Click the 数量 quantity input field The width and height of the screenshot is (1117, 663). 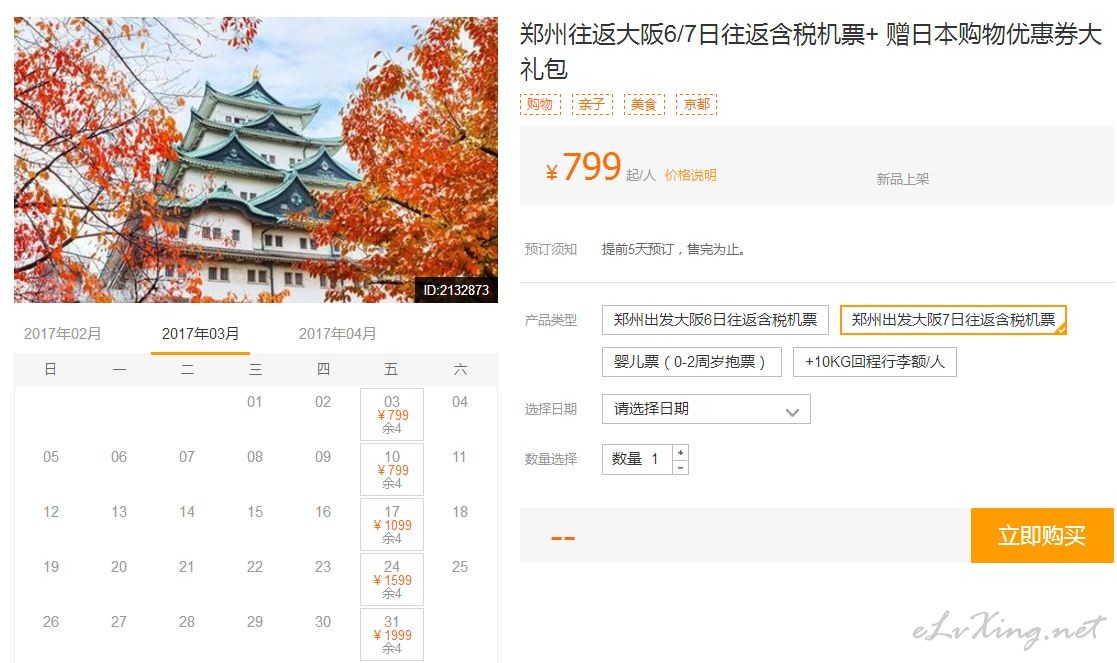[638, 459]
